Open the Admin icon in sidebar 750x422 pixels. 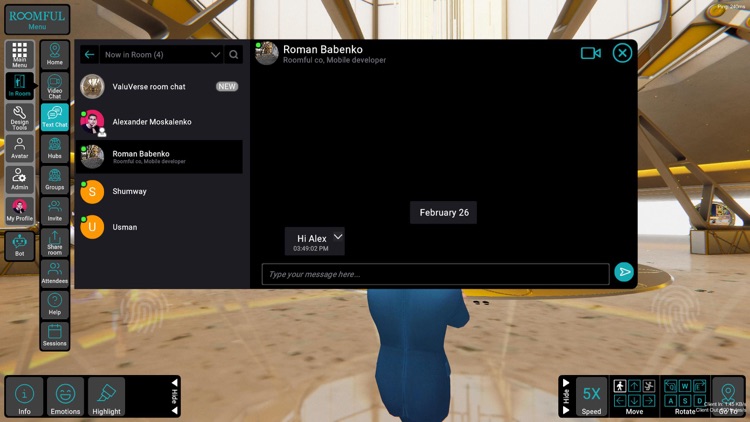tap(20, 179)
